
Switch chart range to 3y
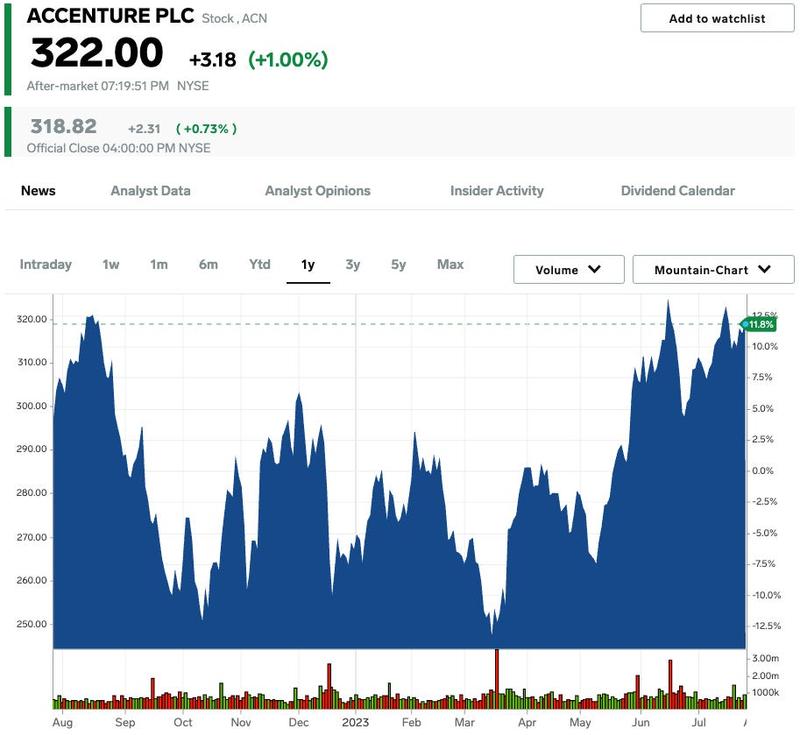[x=353, y=264]
